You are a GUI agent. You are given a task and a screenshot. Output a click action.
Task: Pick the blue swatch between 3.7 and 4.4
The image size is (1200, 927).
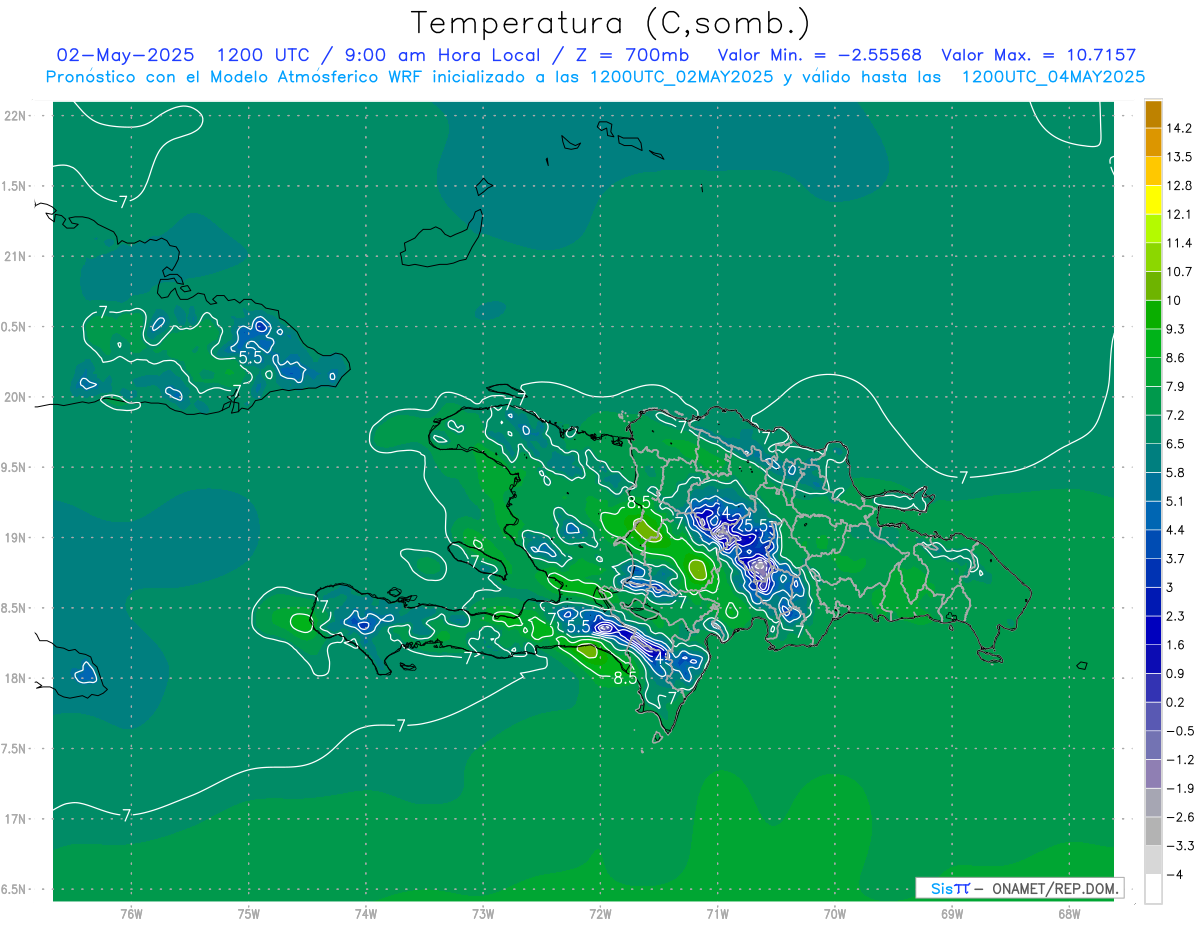(x=1153, y=544)
